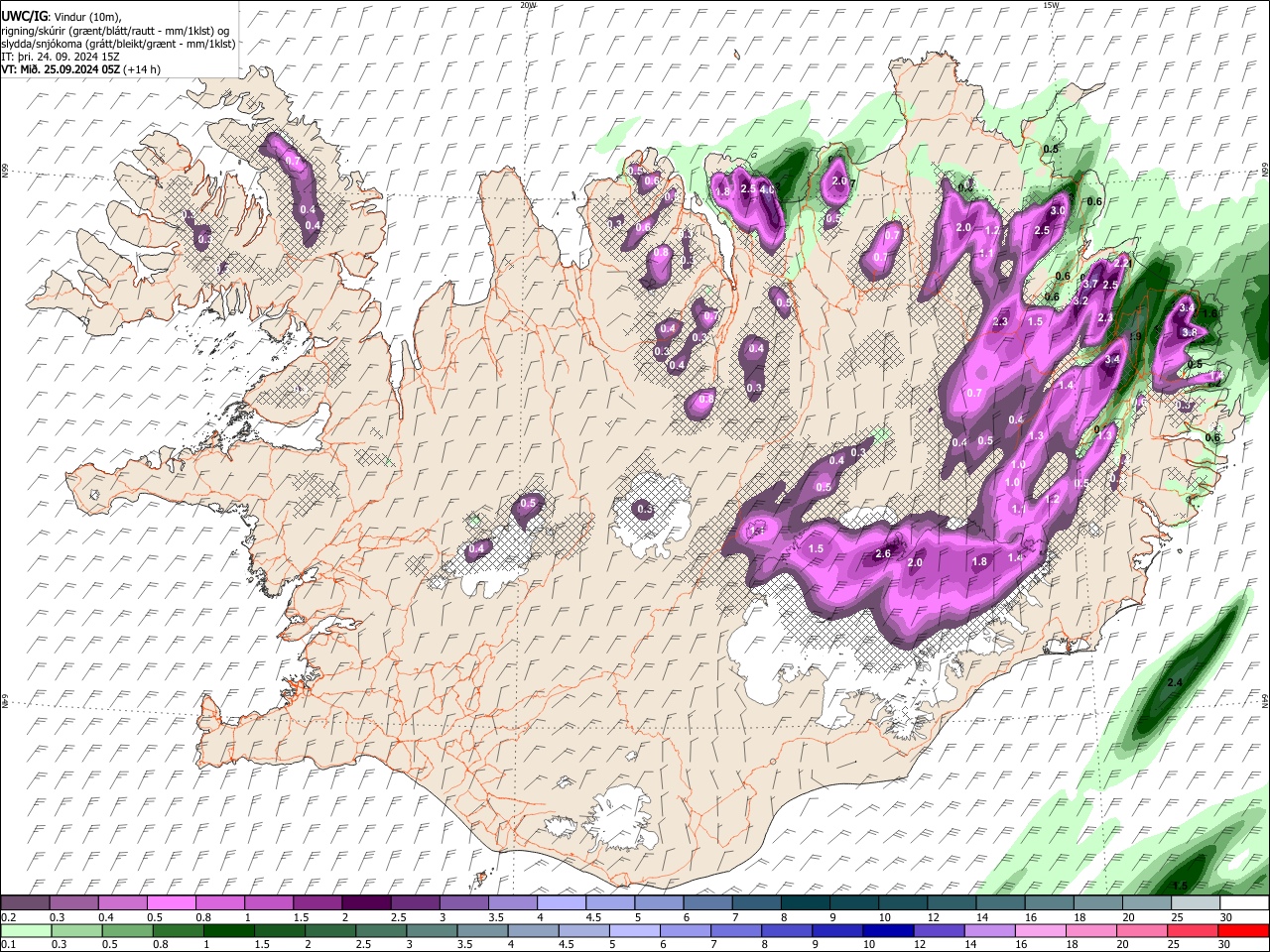
Task: Click the '2.4' rain value over southeast sea
Action: click(1175, 683)
